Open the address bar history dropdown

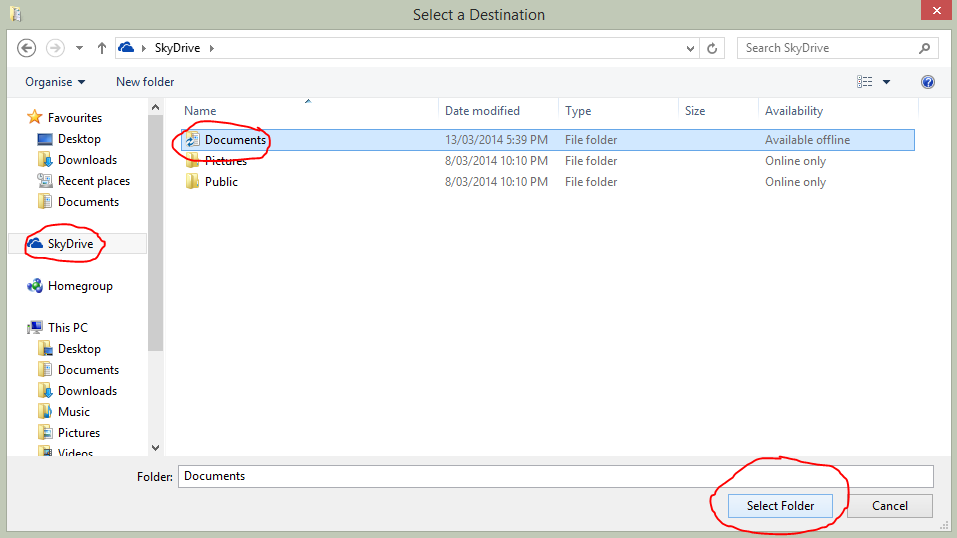[690, 48]
